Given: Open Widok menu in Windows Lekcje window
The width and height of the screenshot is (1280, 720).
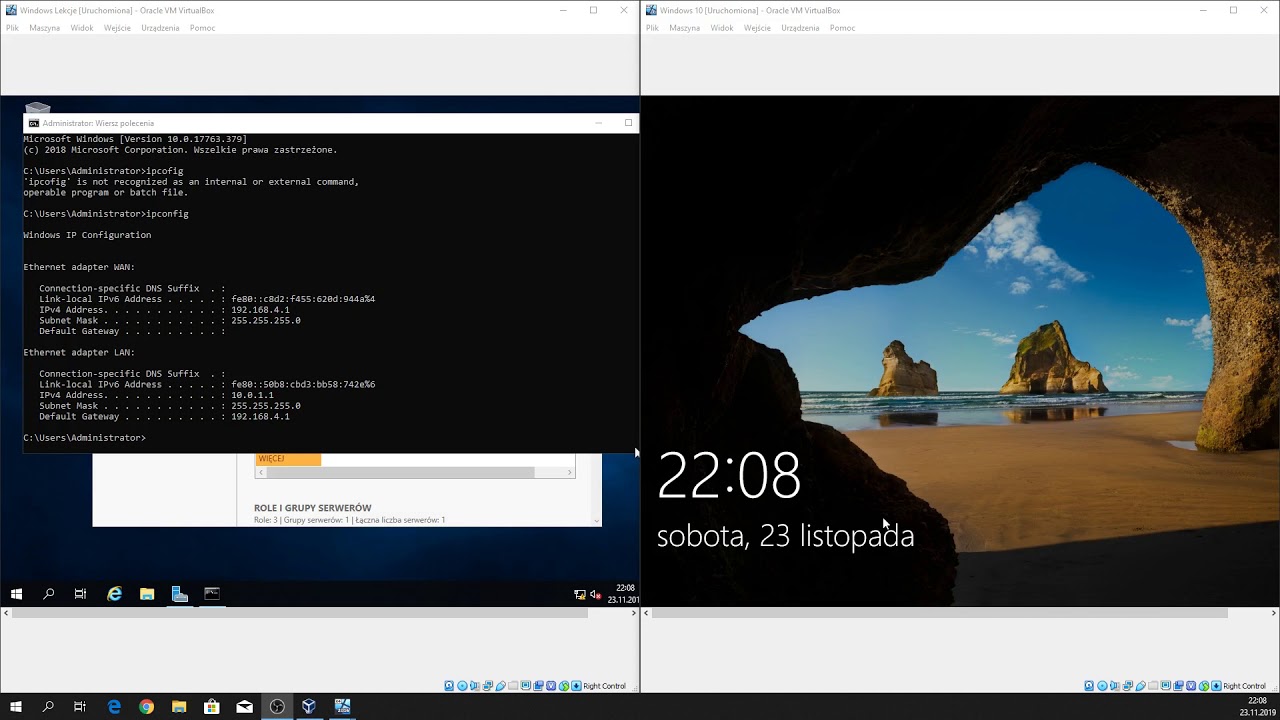Looking at the screenshot, I should [x=82, y=28].
